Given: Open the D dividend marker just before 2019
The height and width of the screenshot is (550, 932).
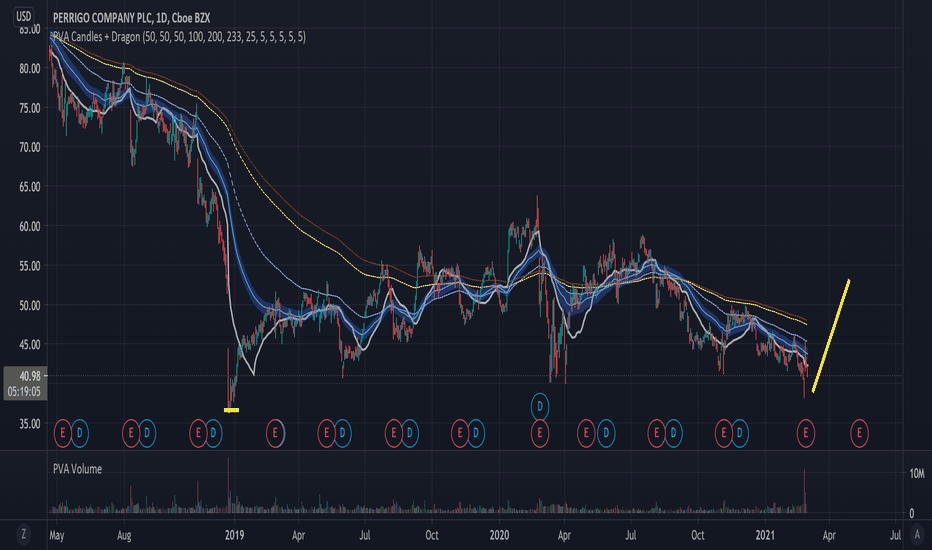Looking at the screenshot, I should pyautogui.click(x=213, y=433).
